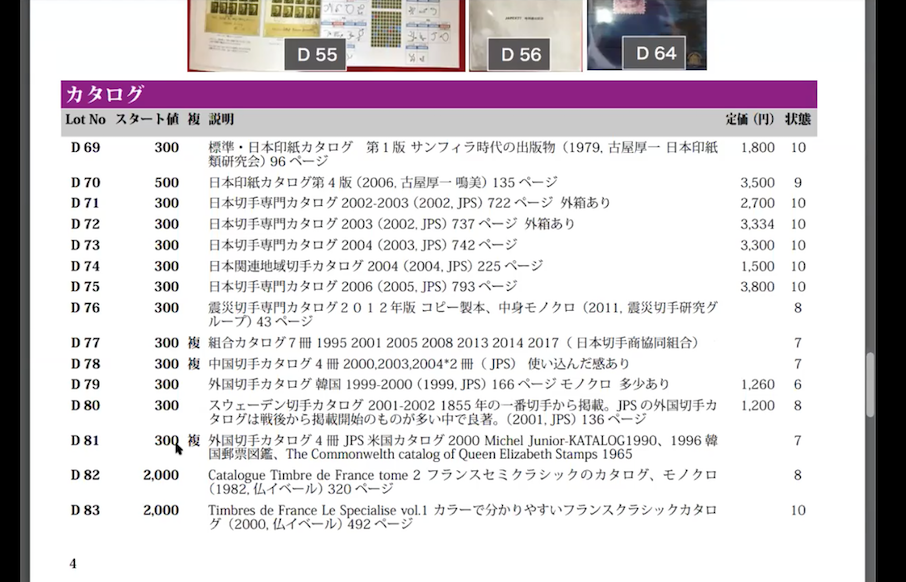The height and width of the screenshot is (582, 906).
Task: Select the D 64 photo thumbnail
Action: pos(646,34)
